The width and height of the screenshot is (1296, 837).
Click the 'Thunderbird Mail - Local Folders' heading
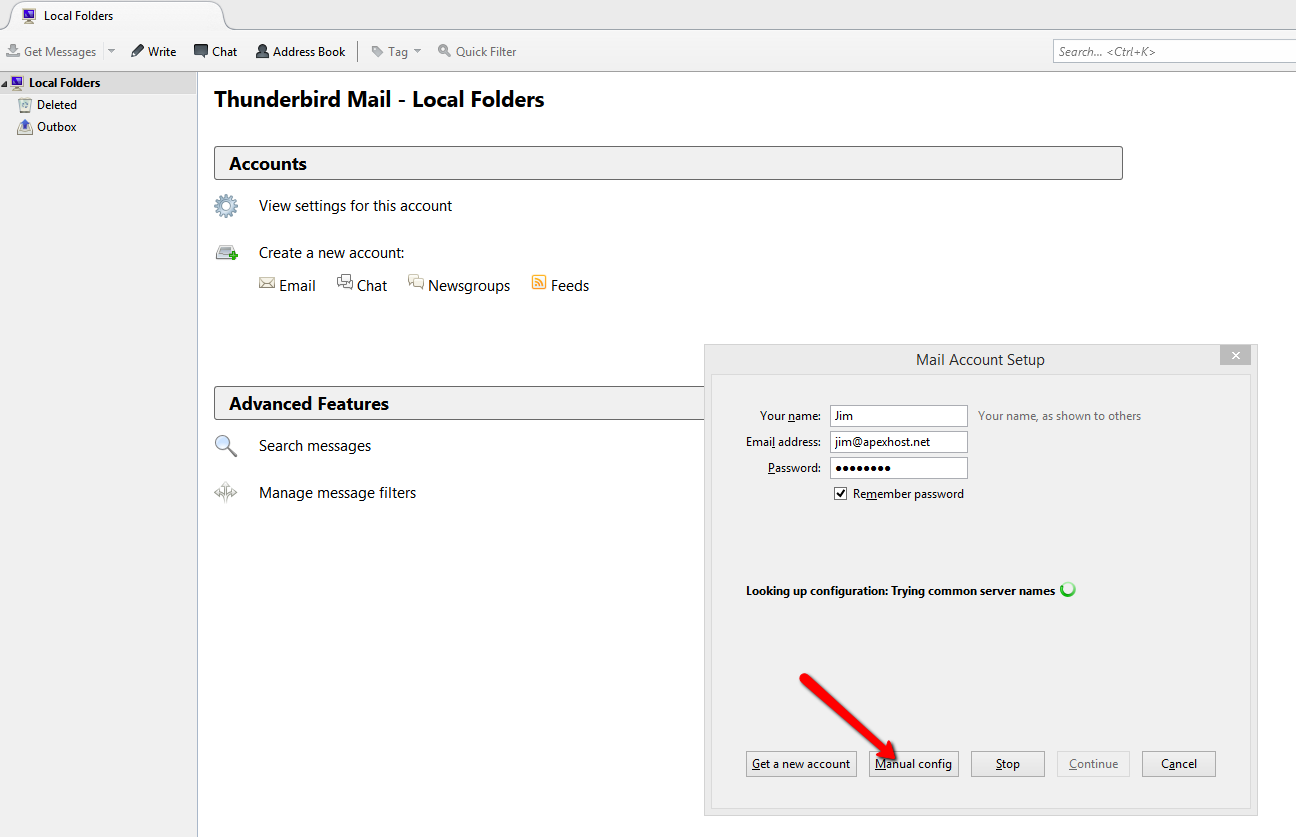(x=379, y=100)
